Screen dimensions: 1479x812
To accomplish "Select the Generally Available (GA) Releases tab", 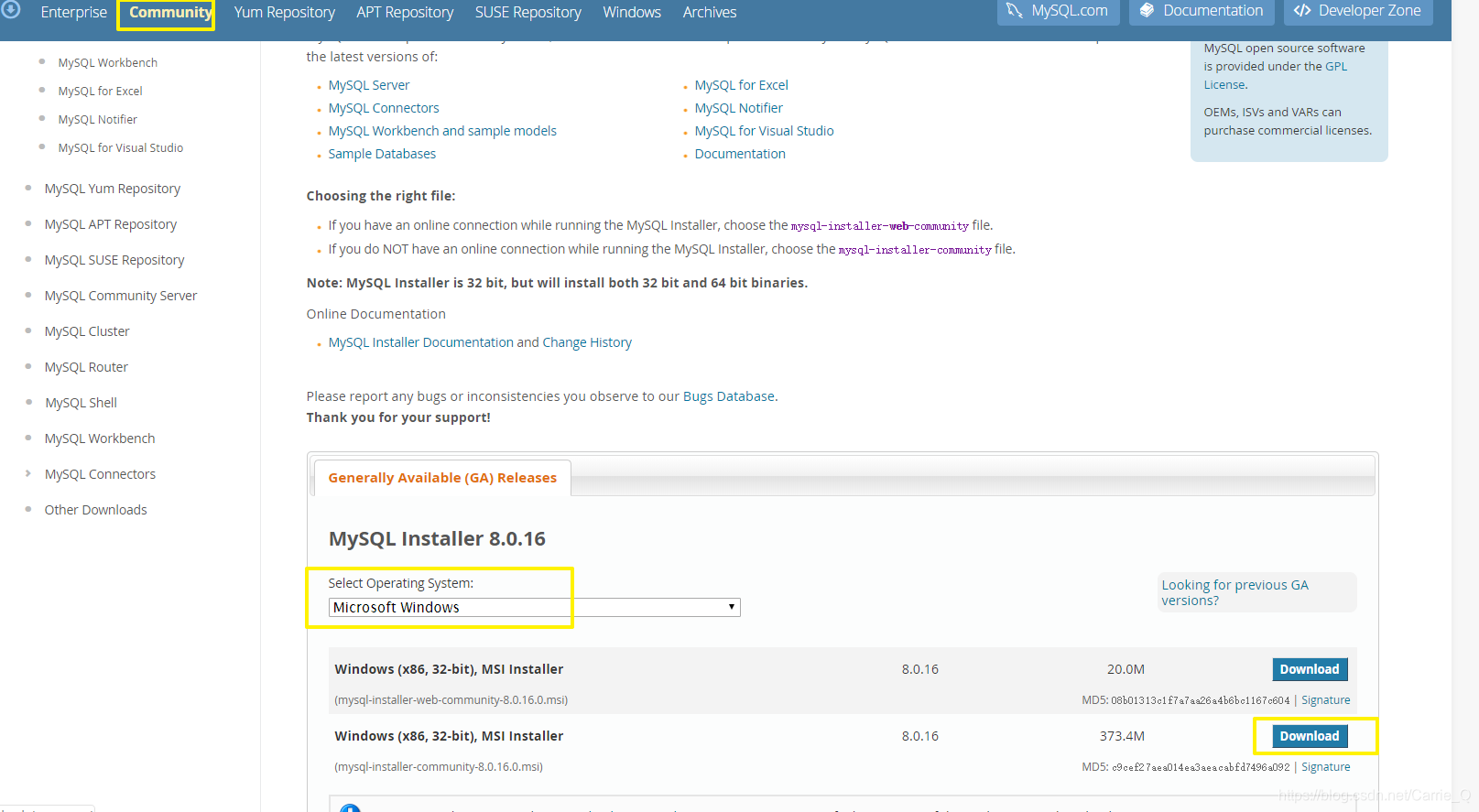I will [x=442, y=478].
